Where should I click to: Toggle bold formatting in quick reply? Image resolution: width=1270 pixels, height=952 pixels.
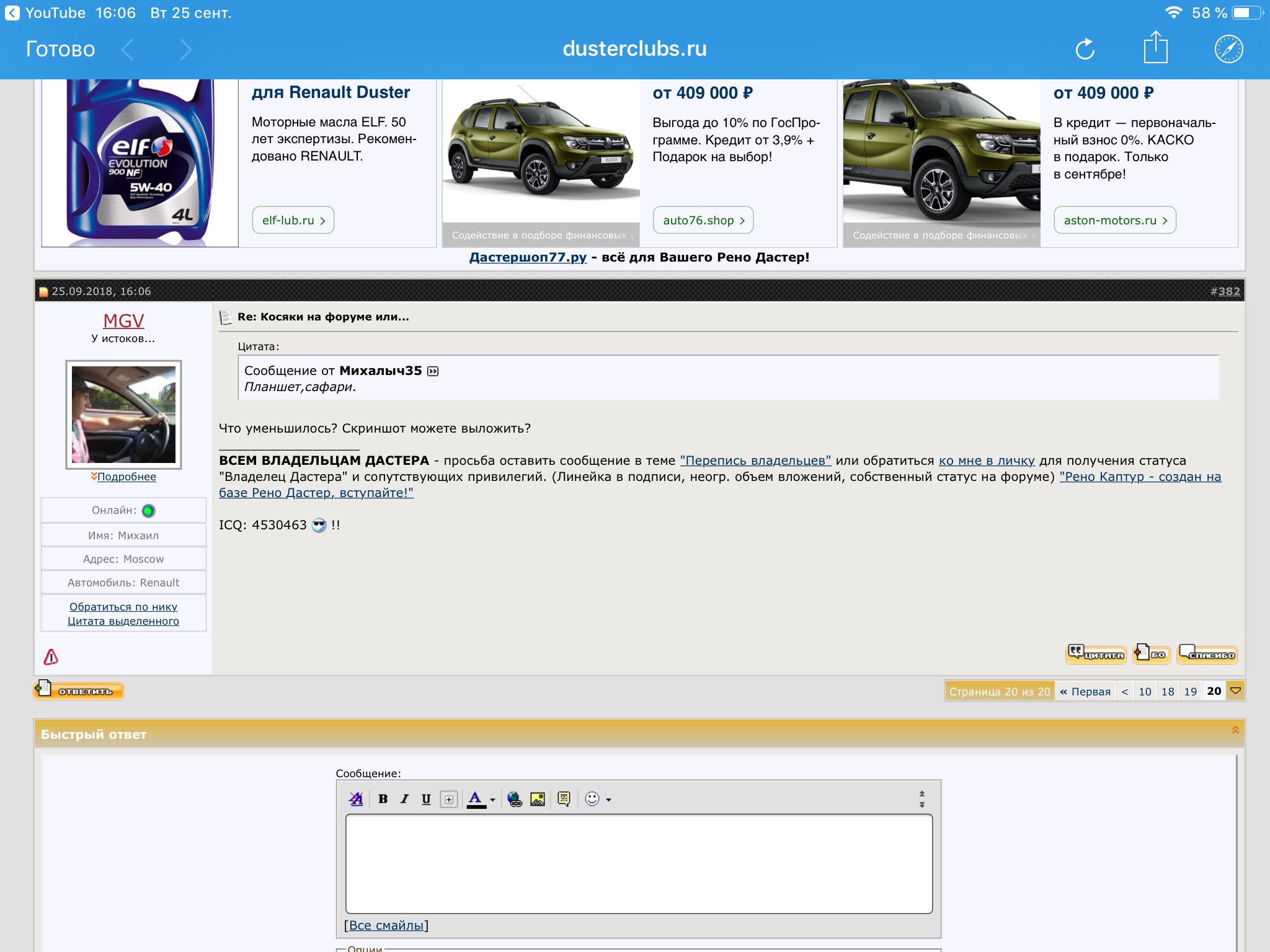(x=383, y=799)
